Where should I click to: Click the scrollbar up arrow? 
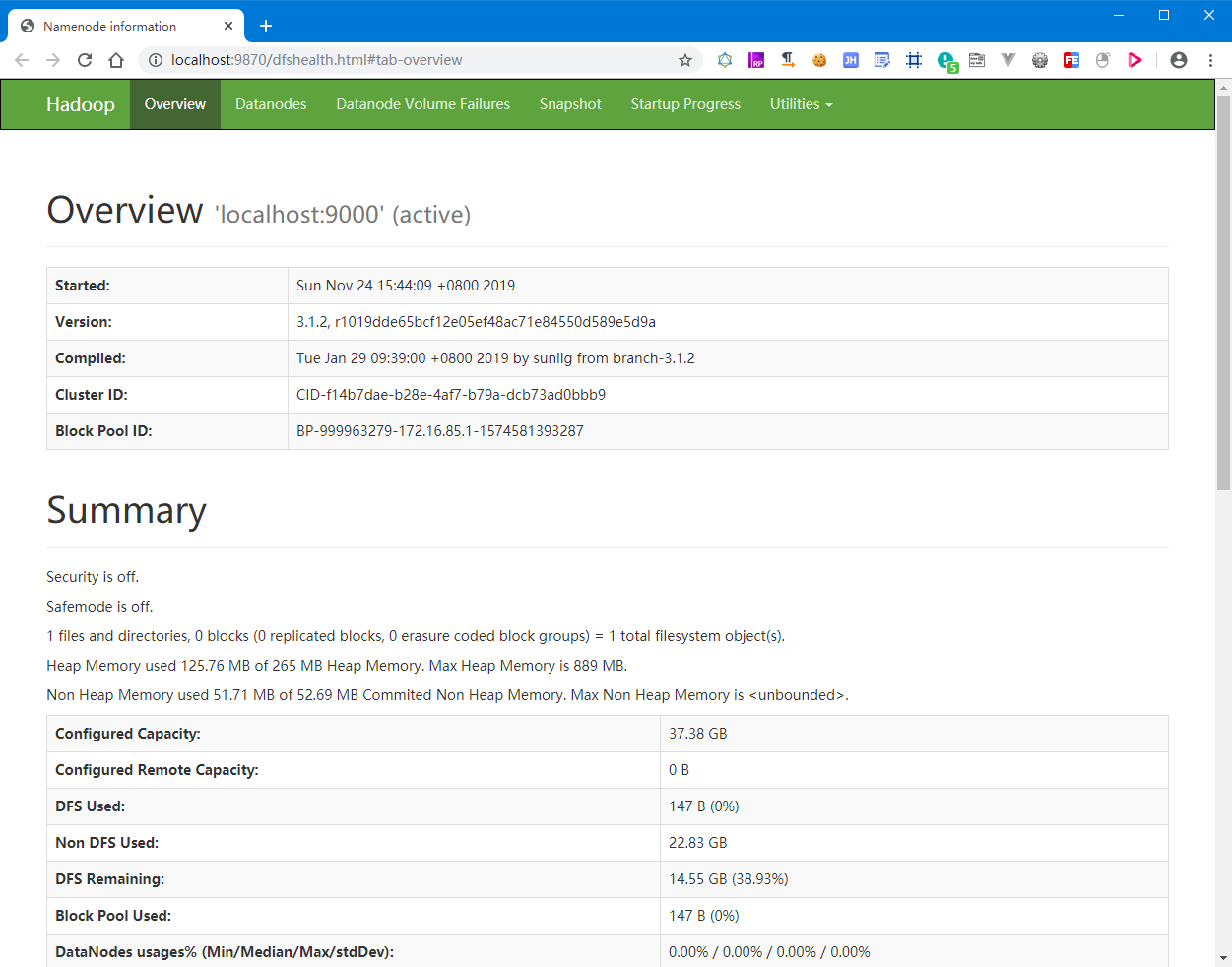pos(1223,88)
